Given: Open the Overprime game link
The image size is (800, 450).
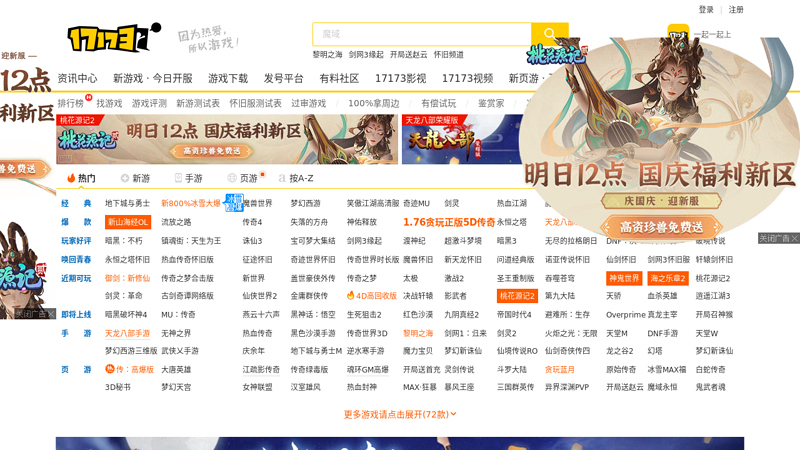Looking at the screenshot, I should click(626, 314).
